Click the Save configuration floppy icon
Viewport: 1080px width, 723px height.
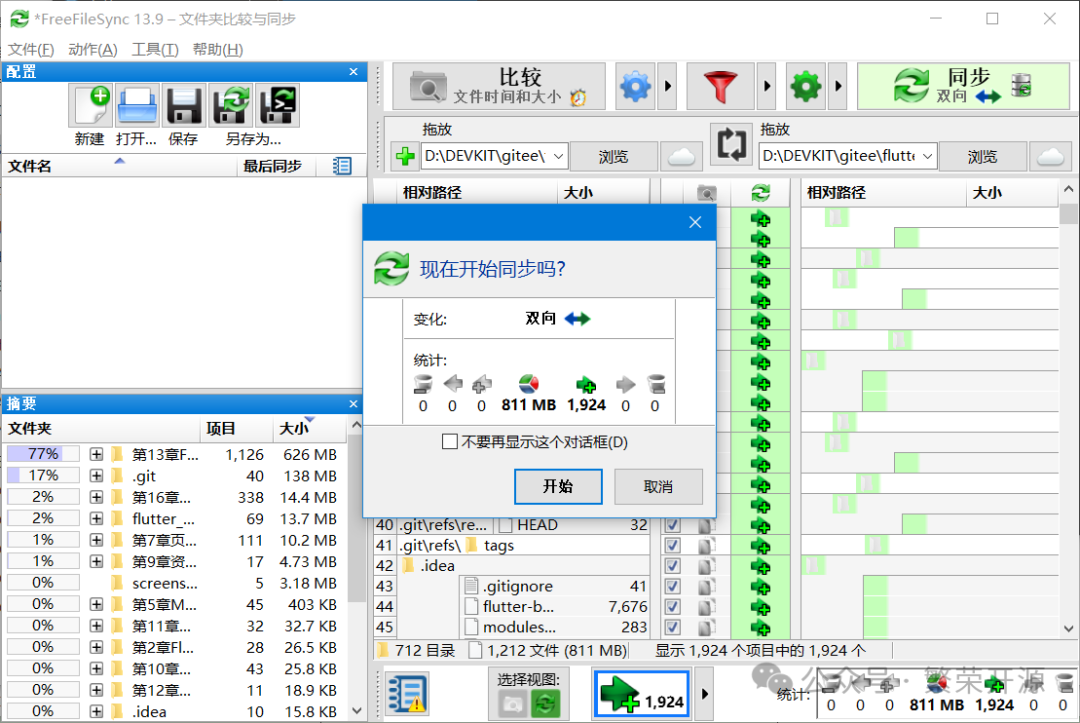[x=183, y=106]
